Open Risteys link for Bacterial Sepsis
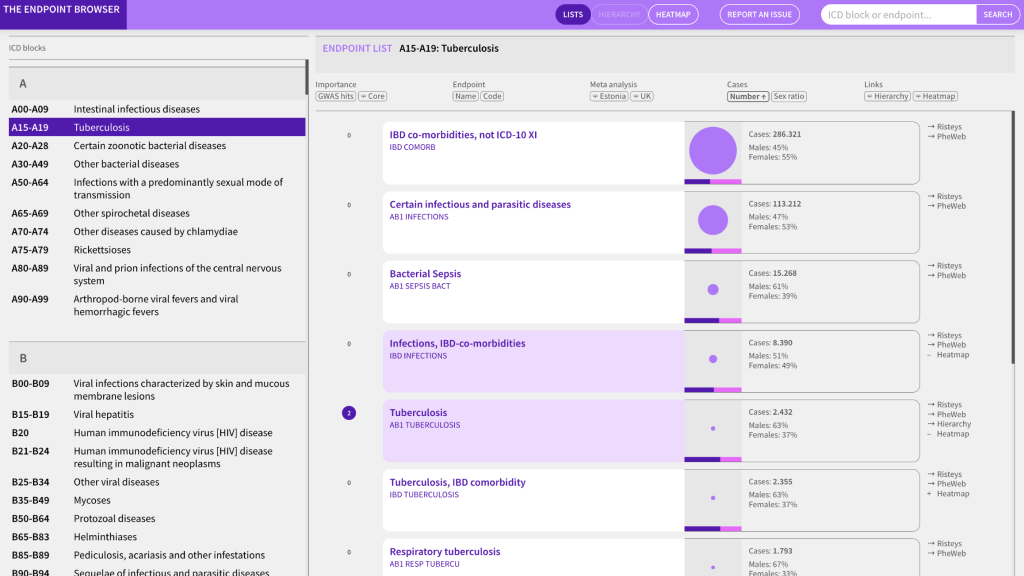Viewport: 1024px width, 576px height. (x=948, y=266)
